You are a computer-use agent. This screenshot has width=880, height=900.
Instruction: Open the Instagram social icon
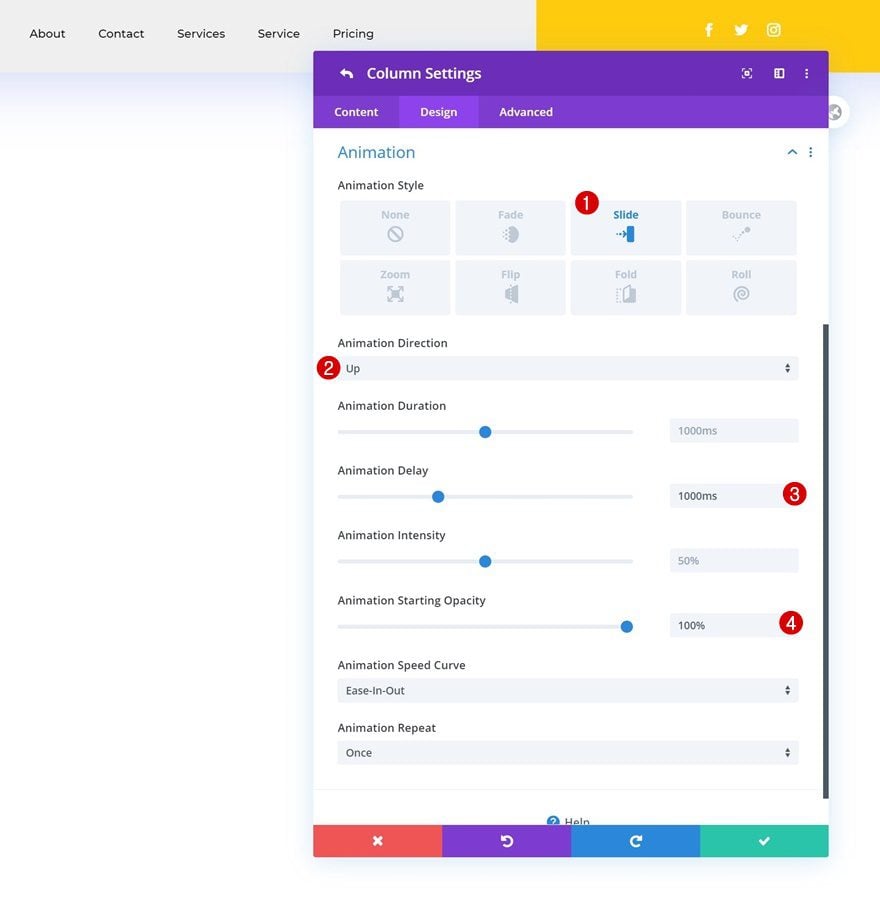tap(773, 30)
